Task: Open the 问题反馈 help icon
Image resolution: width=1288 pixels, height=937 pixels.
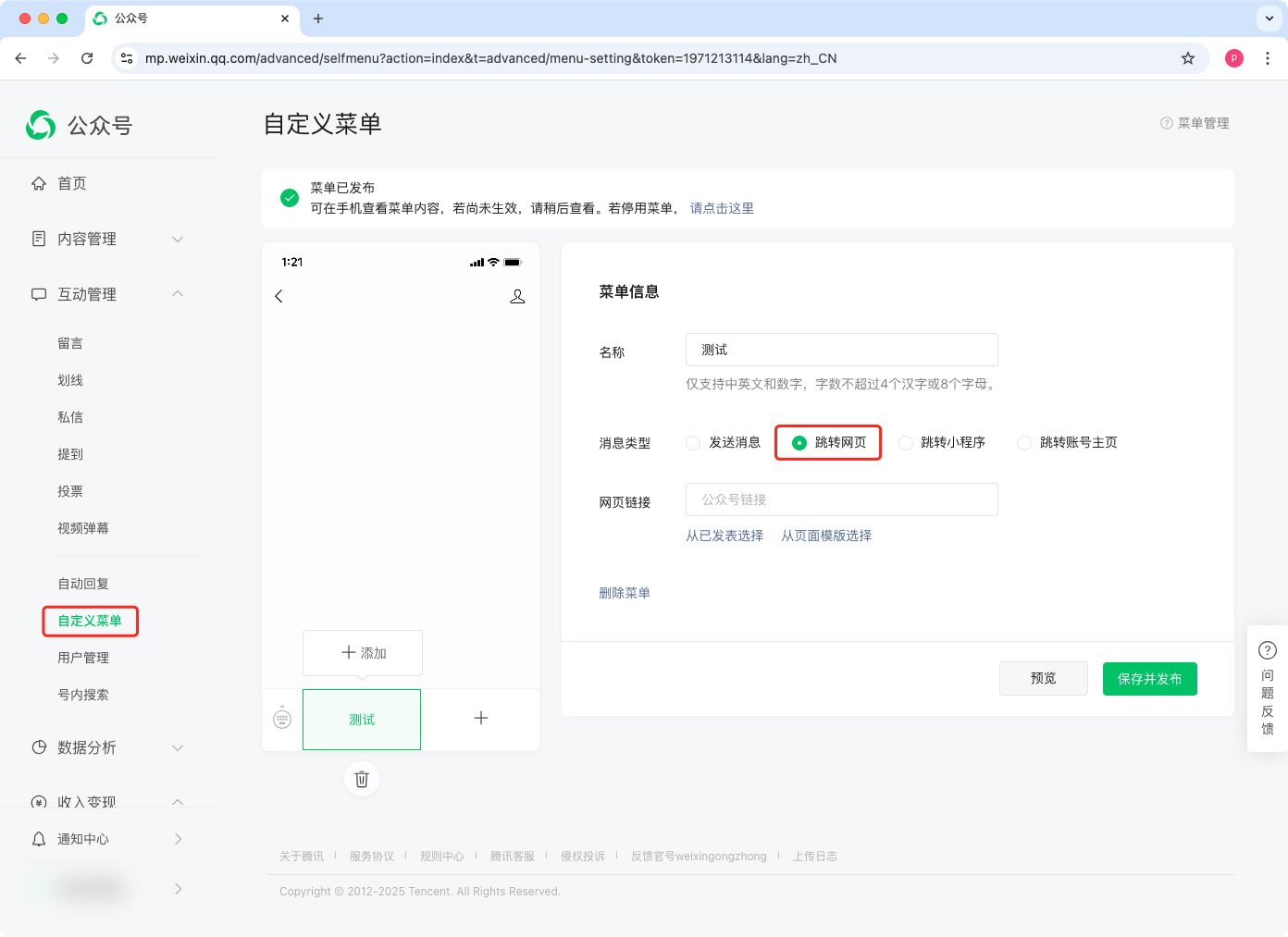Action: 1268,650
